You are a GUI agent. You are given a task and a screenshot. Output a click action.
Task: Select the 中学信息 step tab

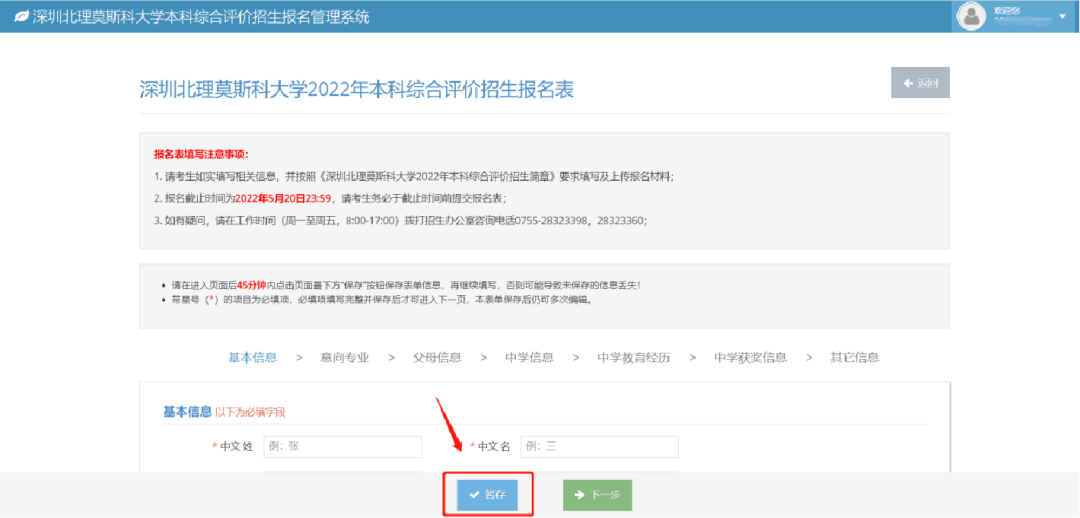529,357
